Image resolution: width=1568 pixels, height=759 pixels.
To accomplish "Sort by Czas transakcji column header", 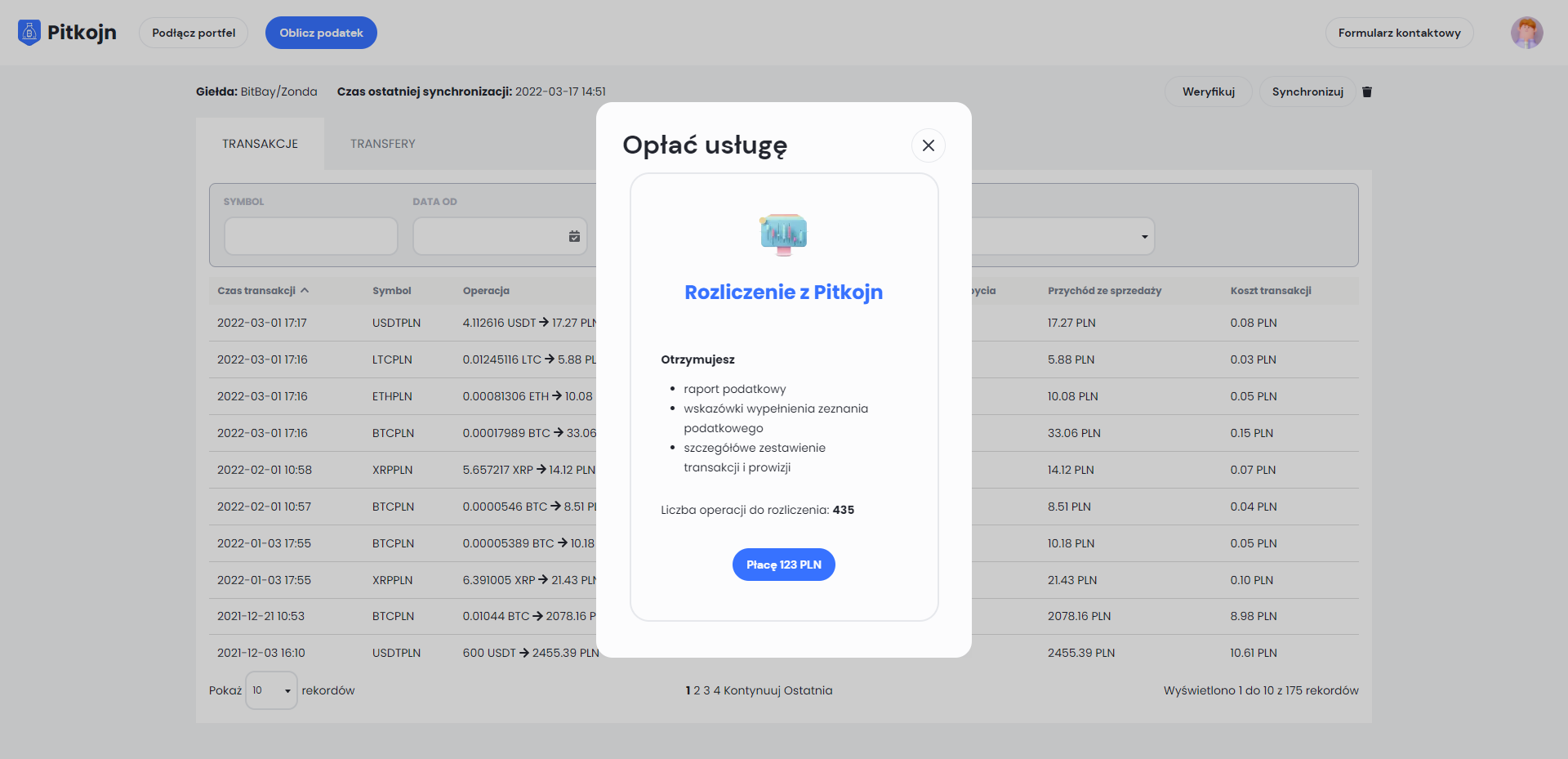I will tap(263, 291).
